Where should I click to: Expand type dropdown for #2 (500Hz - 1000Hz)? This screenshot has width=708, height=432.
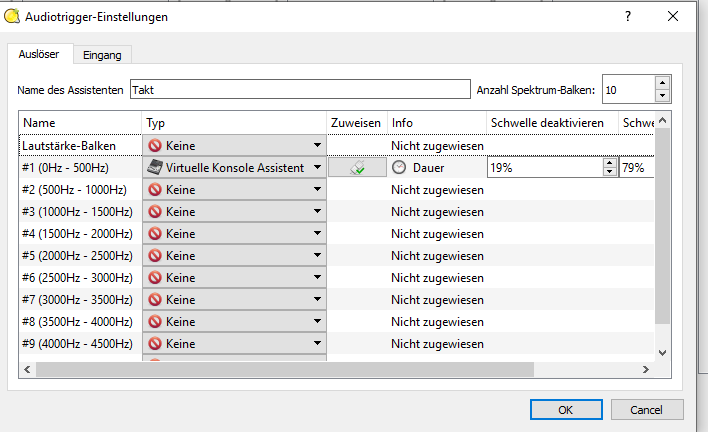coord(317,190)
